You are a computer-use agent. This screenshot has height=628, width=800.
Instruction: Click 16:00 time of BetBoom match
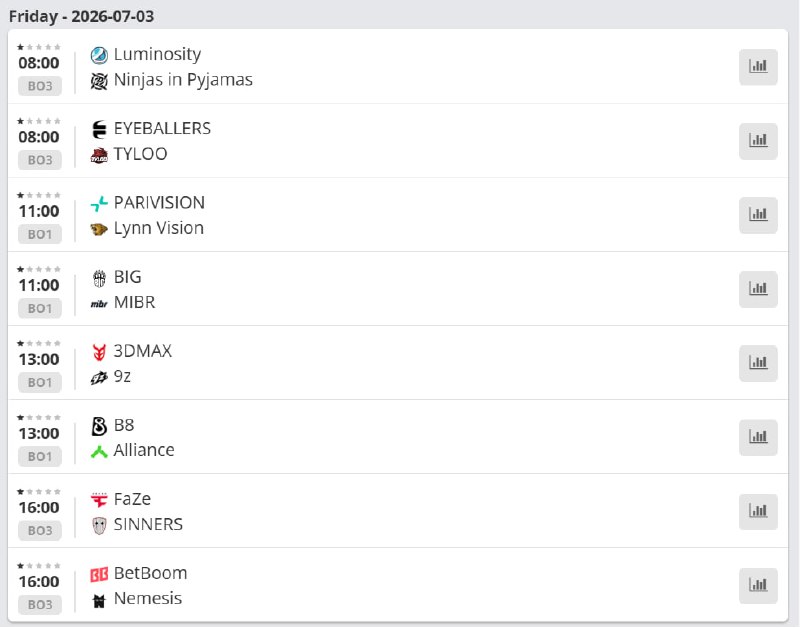tap(39, 582)
